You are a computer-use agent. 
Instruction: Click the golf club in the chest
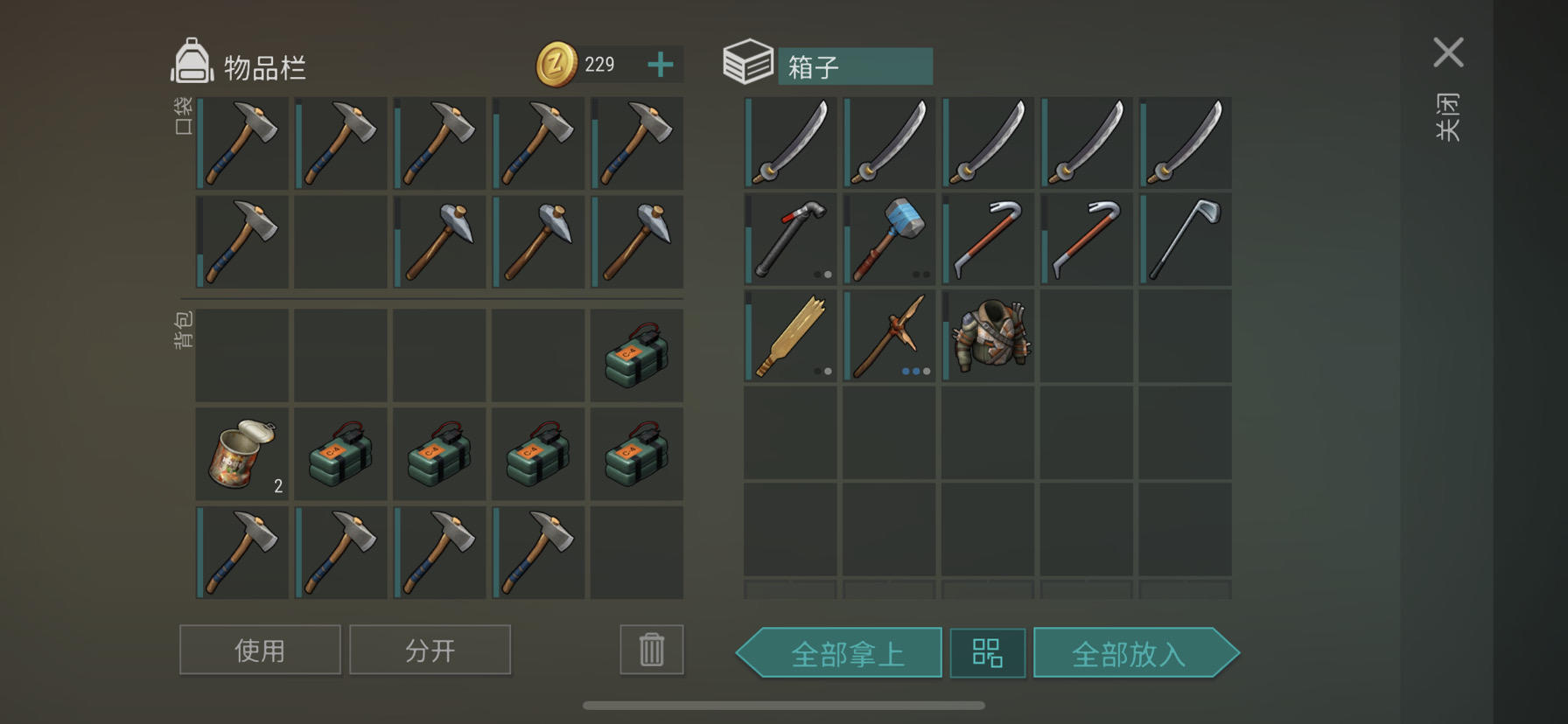[x=1186, y=240]
